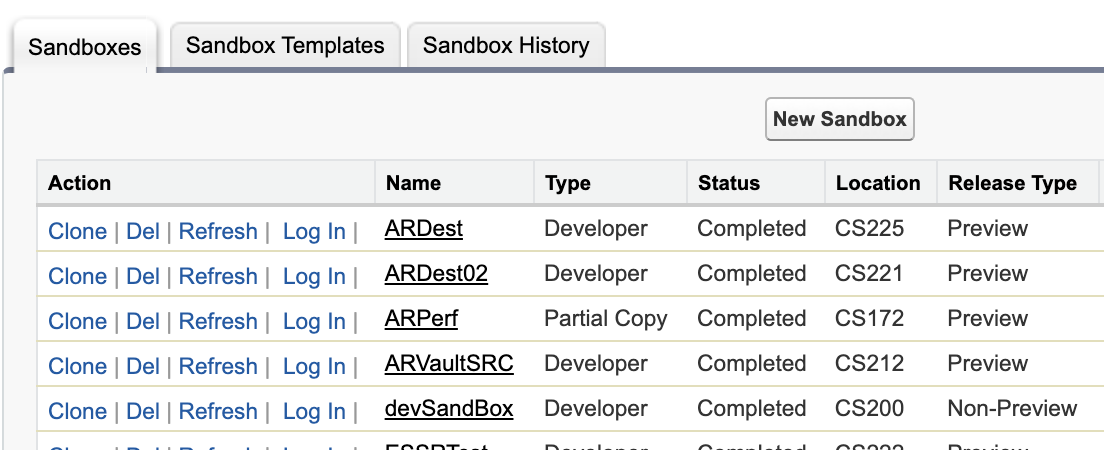Screen dimensions: 1104x450
Task: Clone the devSandBox sandbox
Action: tap(77, 412)
